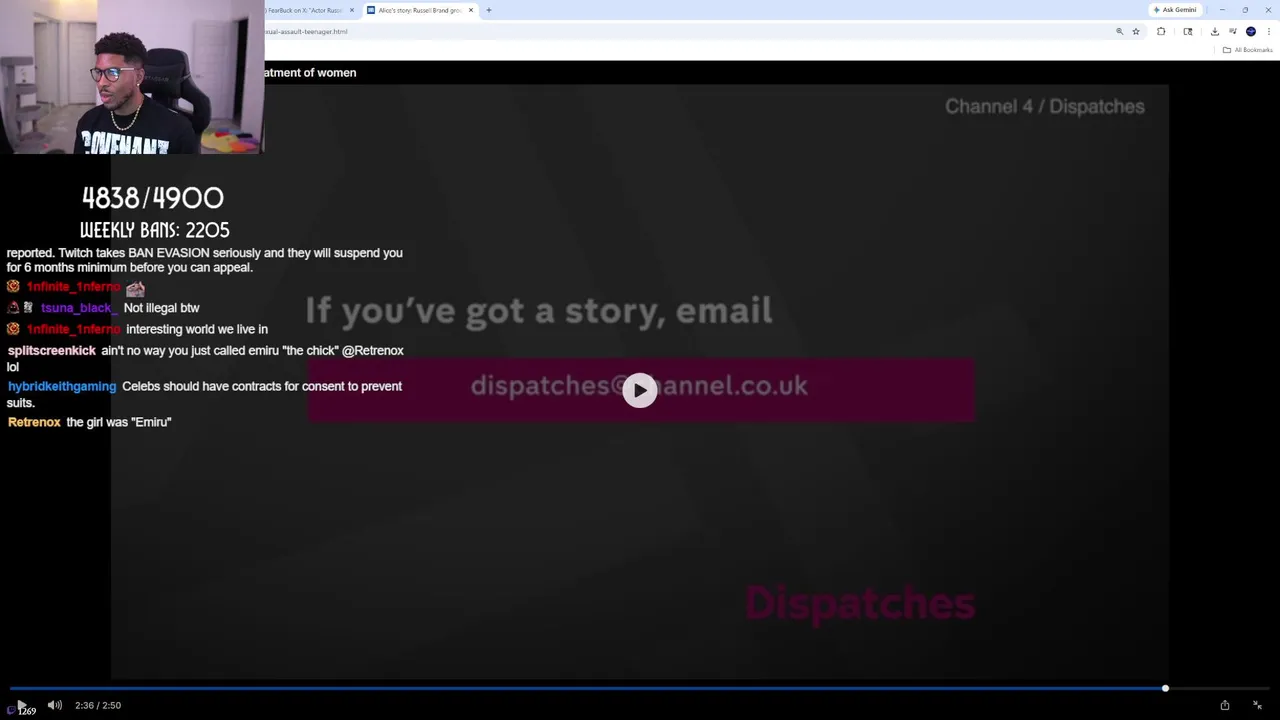Click the streamer webcam overlay
Screen dimensions: 1280x720
click(132, 76)
